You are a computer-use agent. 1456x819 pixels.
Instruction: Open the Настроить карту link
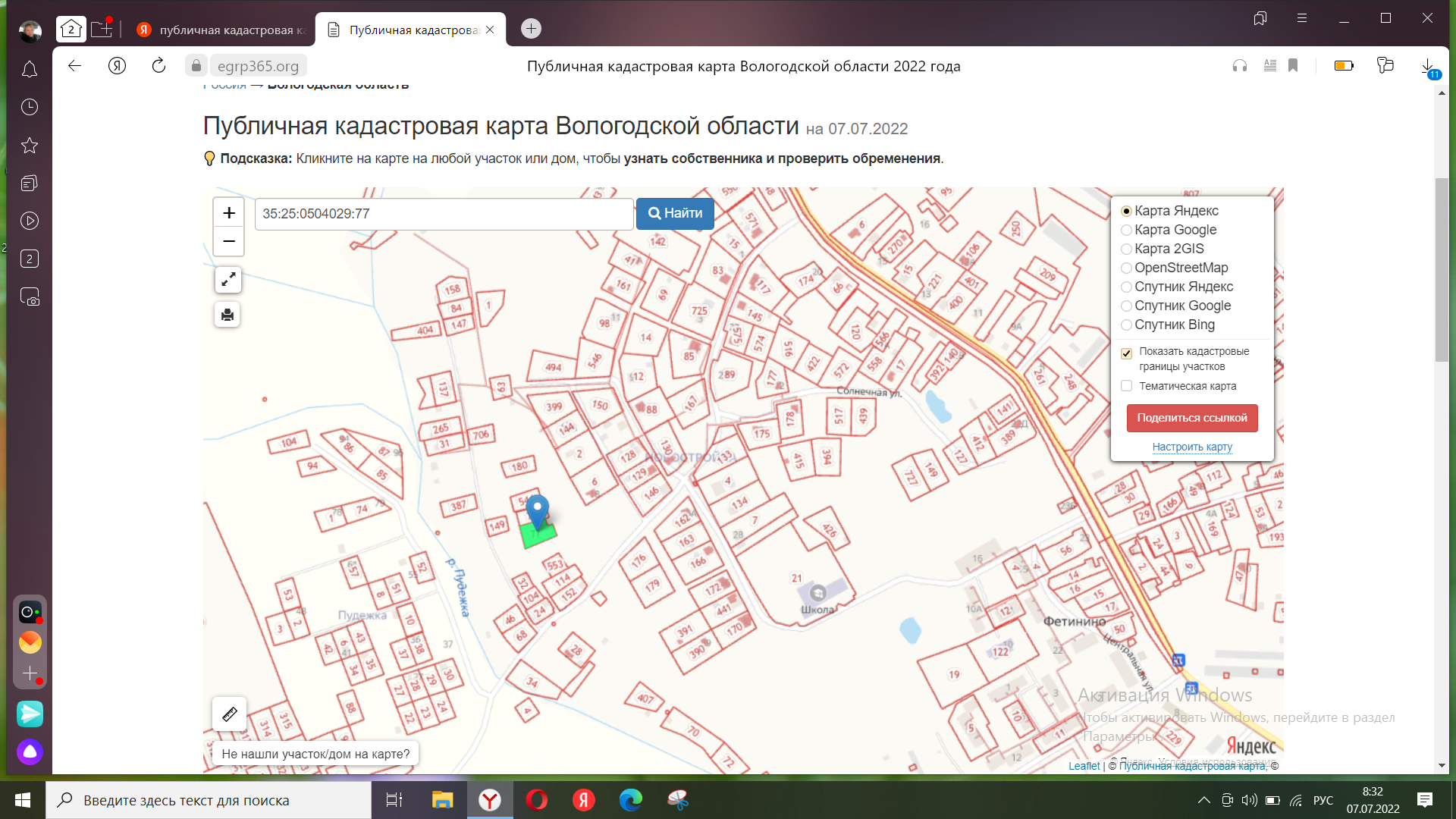[x=1192, y=447]
